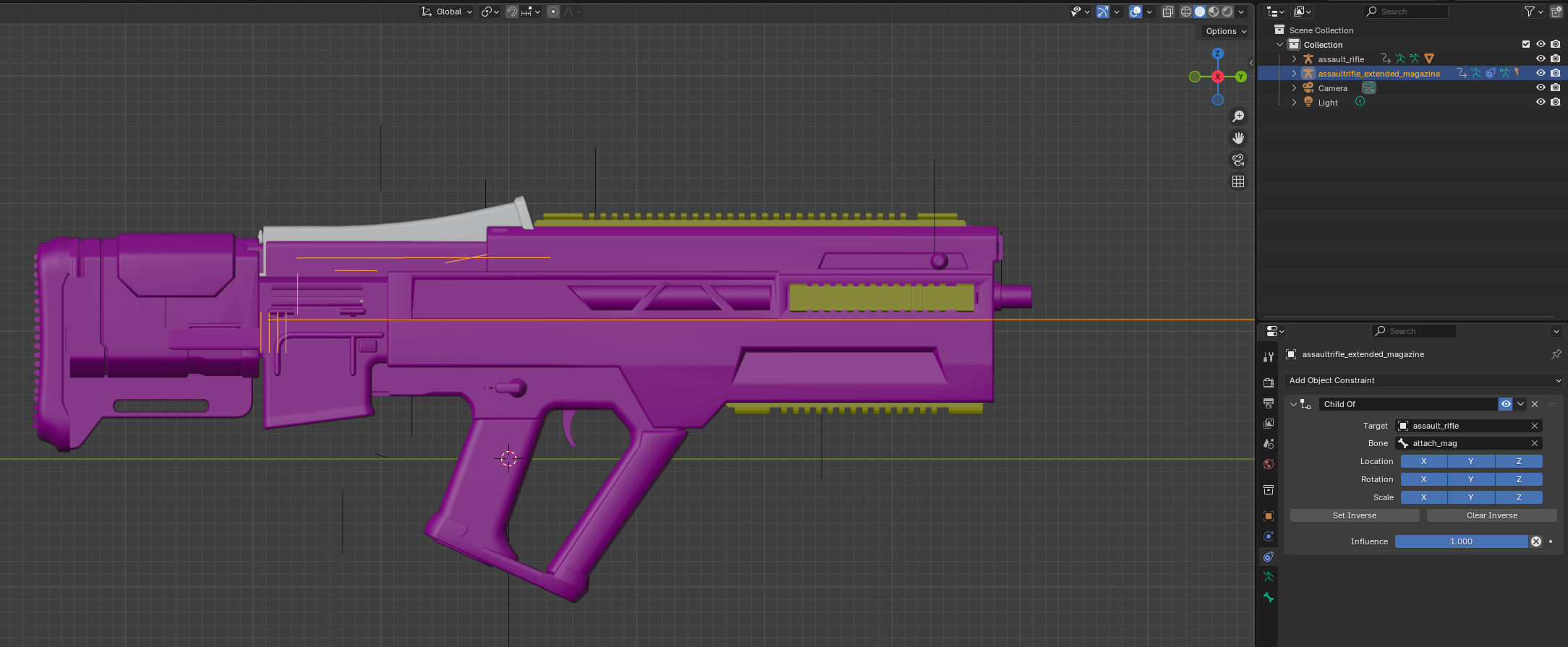The width and height of the screenshot is (1568, 647).
Task: Click the Set Inverse button
Action: 1354,515
